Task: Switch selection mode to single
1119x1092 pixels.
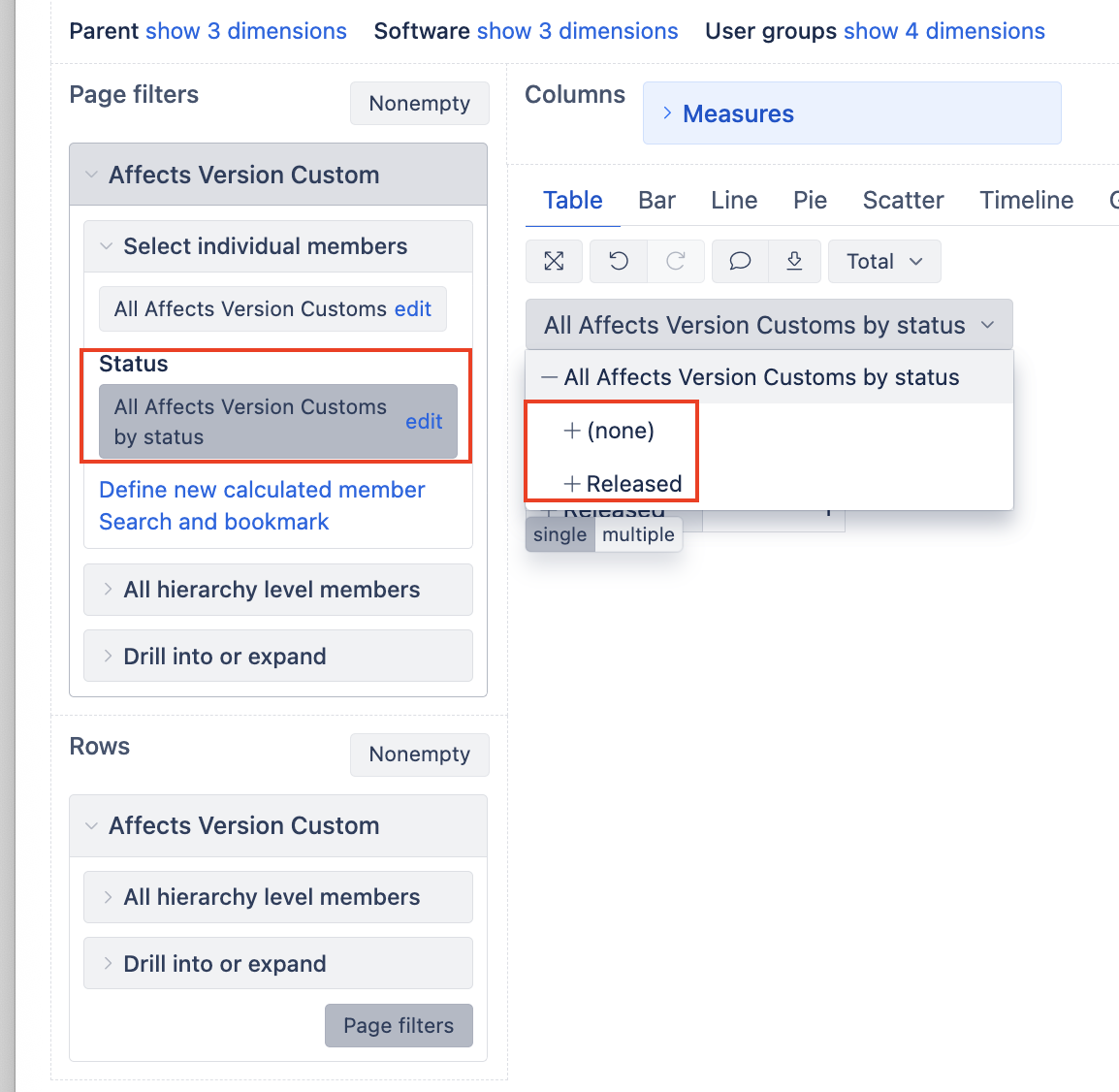Action: coord(559,534)
